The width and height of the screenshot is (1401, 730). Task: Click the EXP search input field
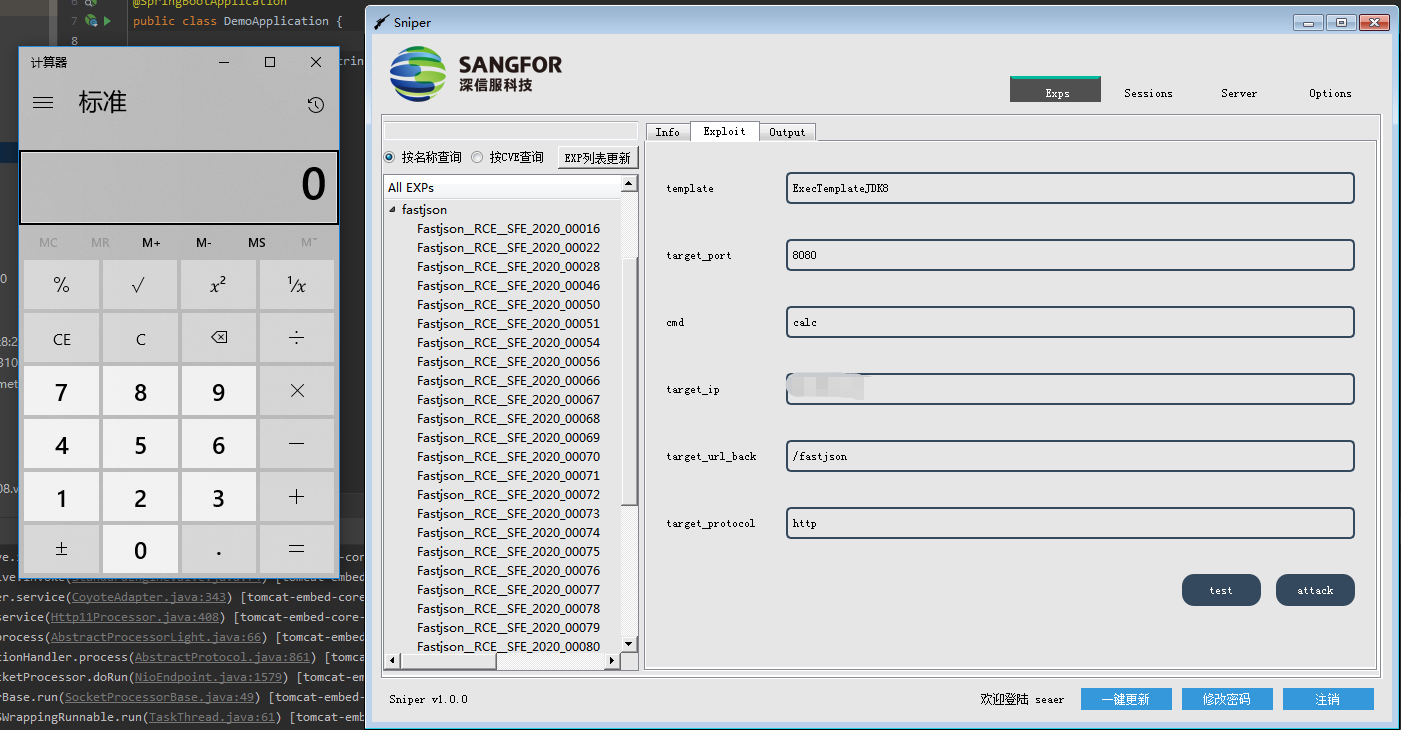click(511, 131)
